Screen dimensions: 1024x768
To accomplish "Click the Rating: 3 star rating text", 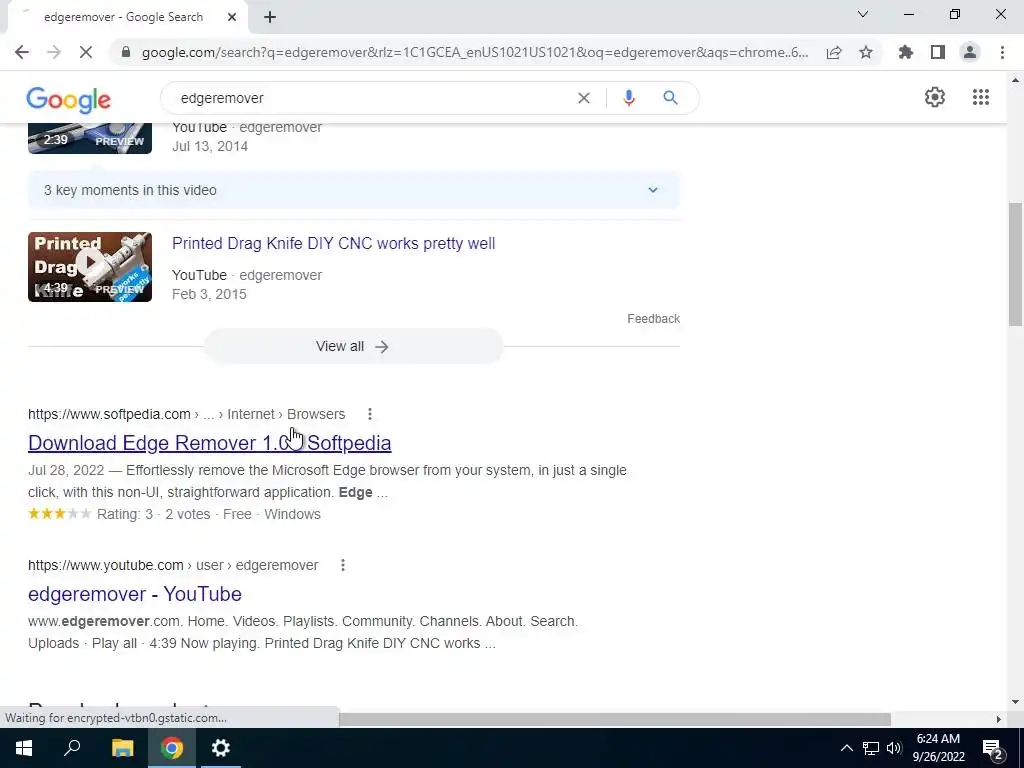I will pos(125,514).
